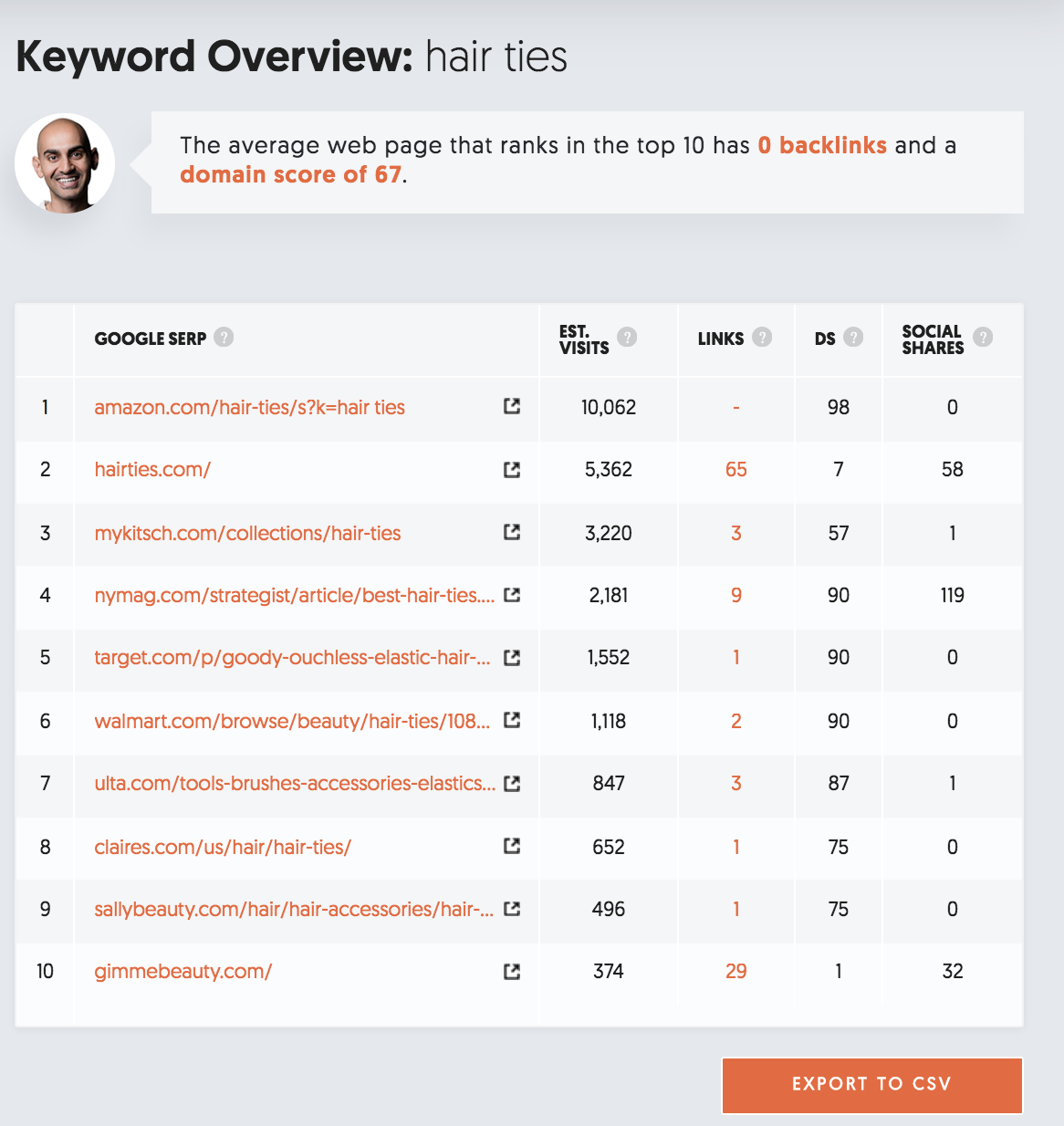The image size is (1064, 1126).
Task: Click the DS column help icon
Action: 853,337
